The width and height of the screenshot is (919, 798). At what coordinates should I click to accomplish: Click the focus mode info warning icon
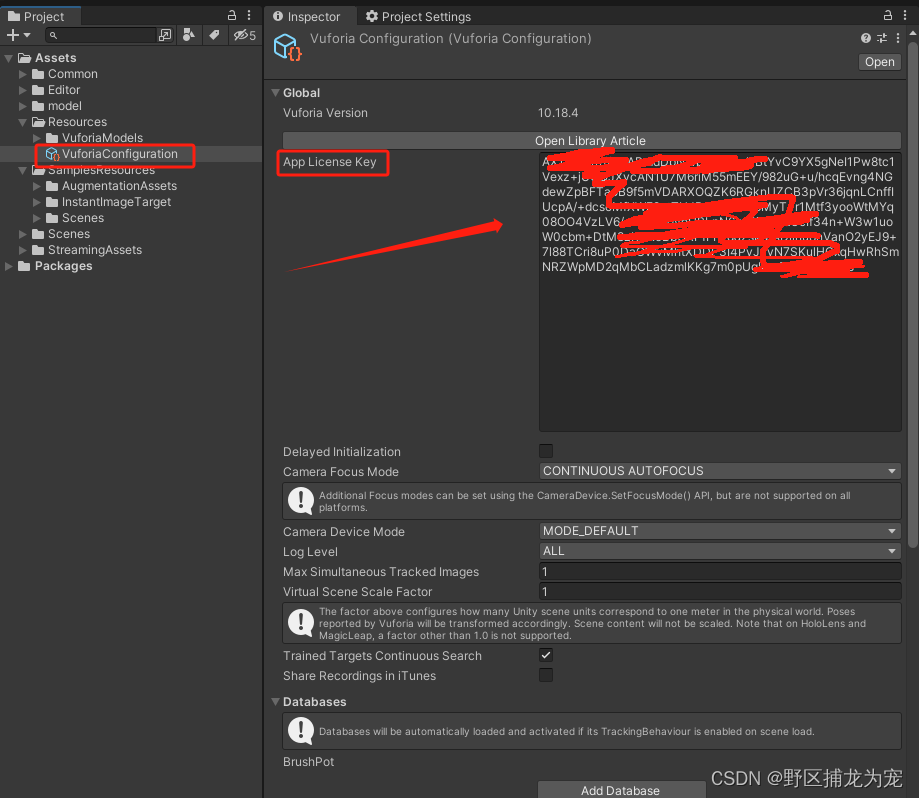pos(301,501)
